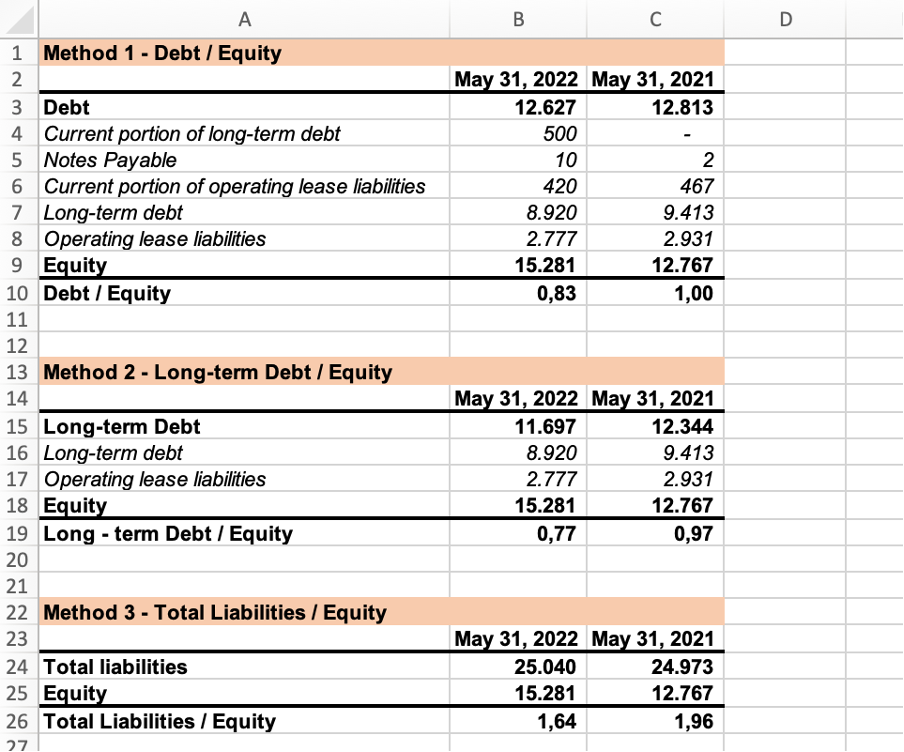Select column A header
904x752 pixels.
243,18
